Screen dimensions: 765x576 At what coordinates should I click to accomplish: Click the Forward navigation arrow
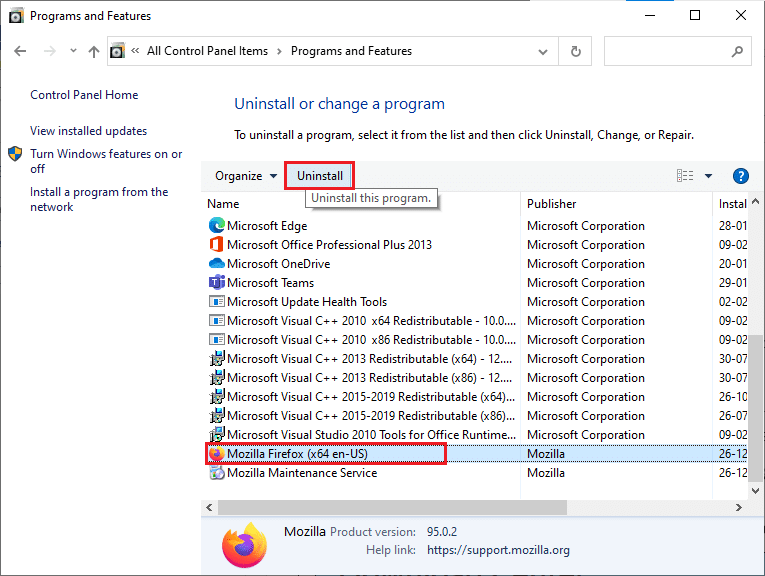[x=50, y=51]
